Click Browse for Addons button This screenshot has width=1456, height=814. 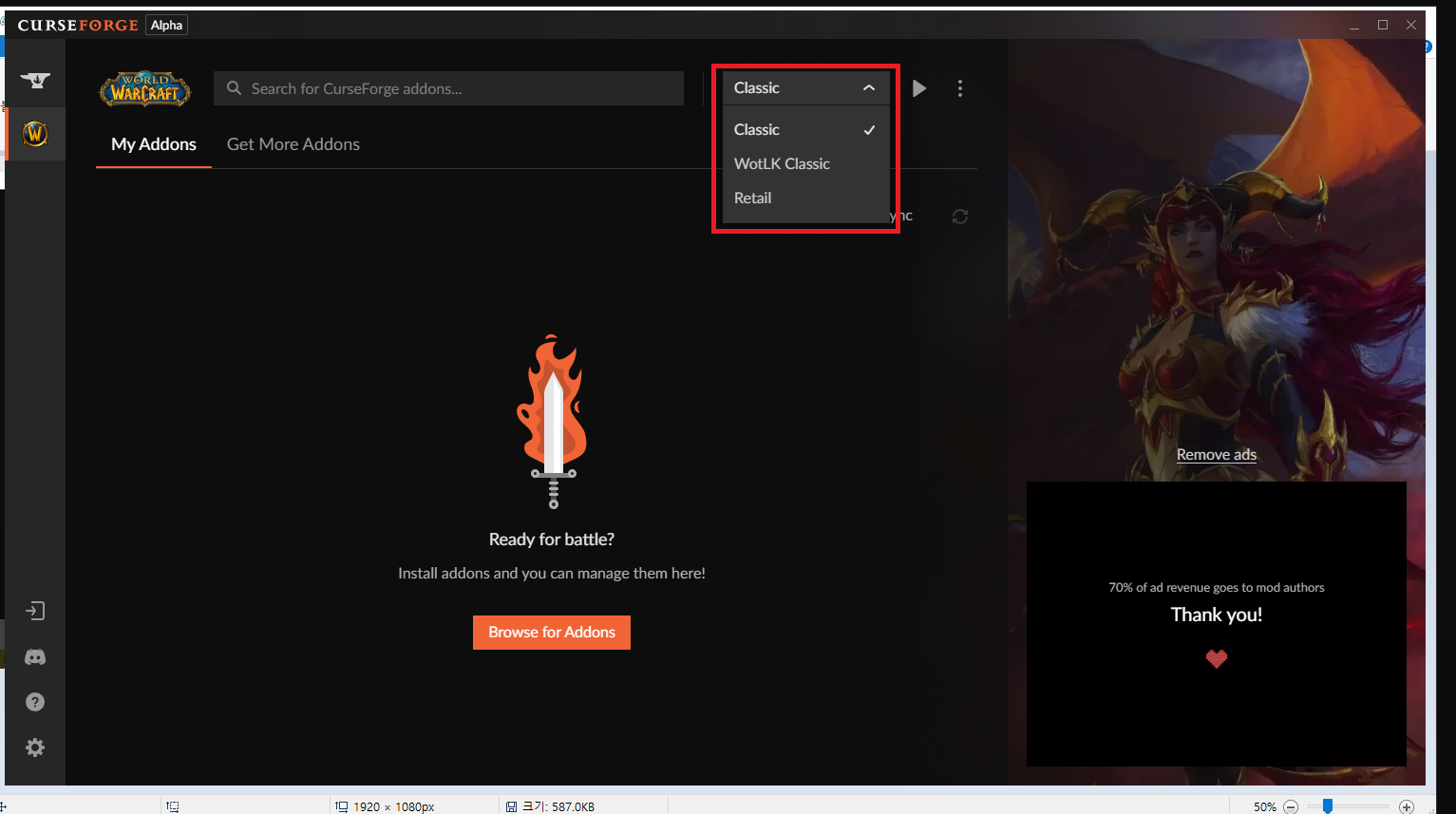552,633
